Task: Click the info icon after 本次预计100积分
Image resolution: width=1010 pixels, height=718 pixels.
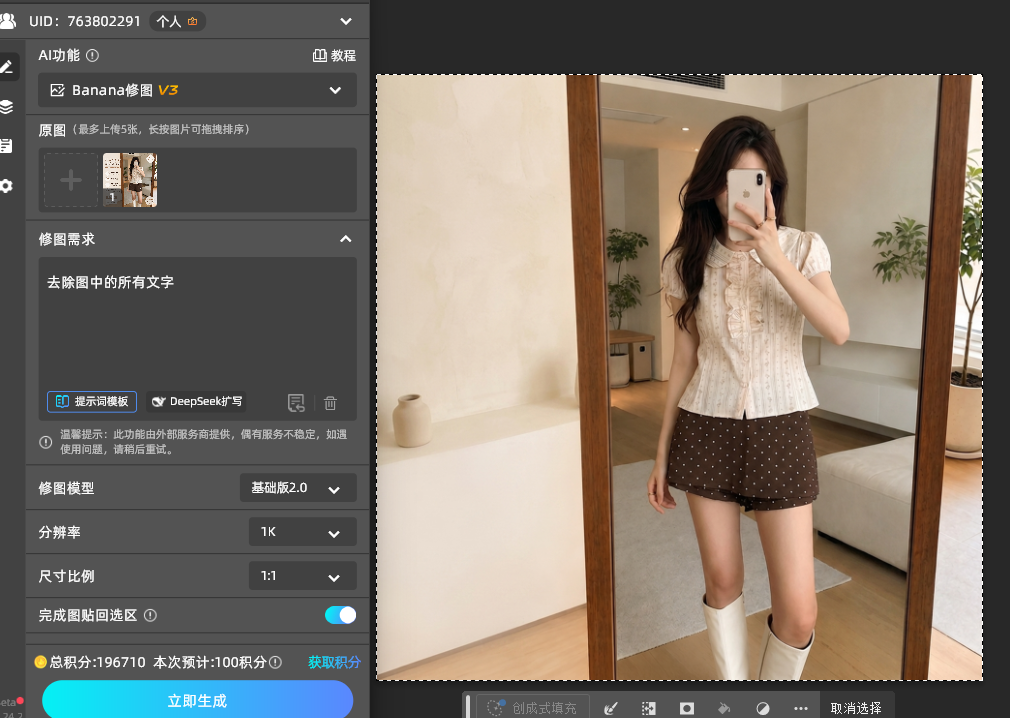Action: point(276,662)
